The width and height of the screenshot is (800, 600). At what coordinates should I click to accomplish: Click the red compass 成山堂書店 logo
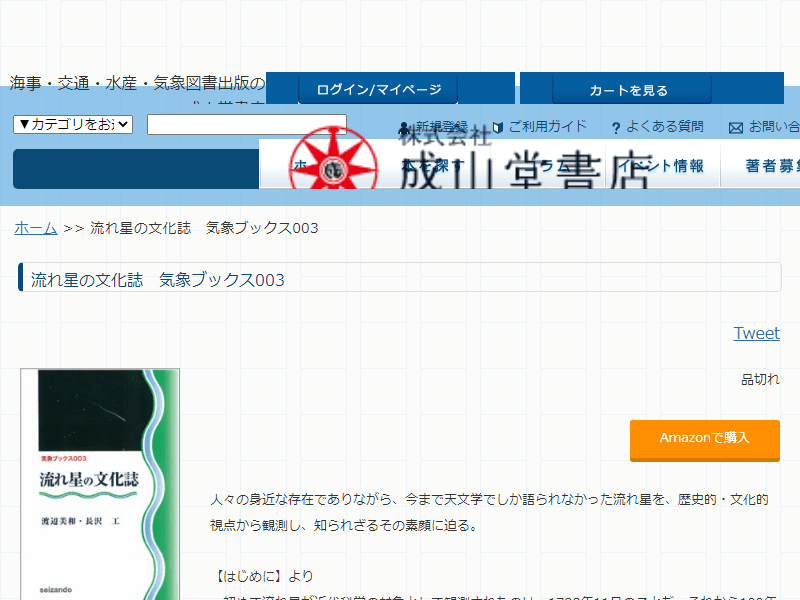(x=334, y=158)
